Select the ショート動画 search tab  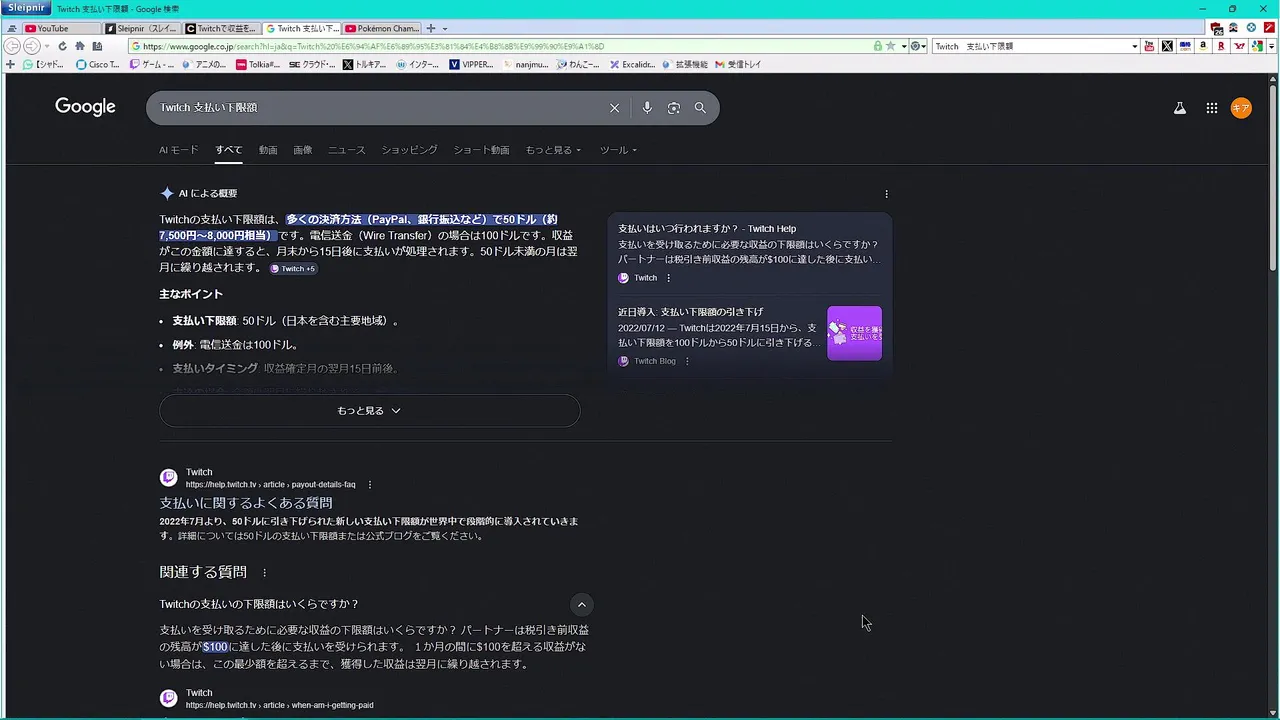click(x=481, y=150)
